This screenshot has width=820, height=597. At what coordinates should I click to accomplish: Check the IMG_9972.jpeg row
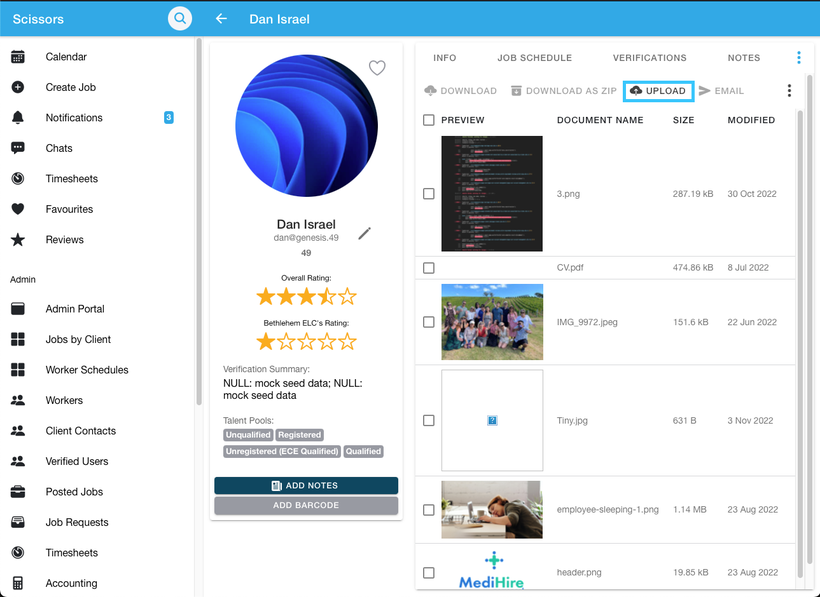click(429, 322)
